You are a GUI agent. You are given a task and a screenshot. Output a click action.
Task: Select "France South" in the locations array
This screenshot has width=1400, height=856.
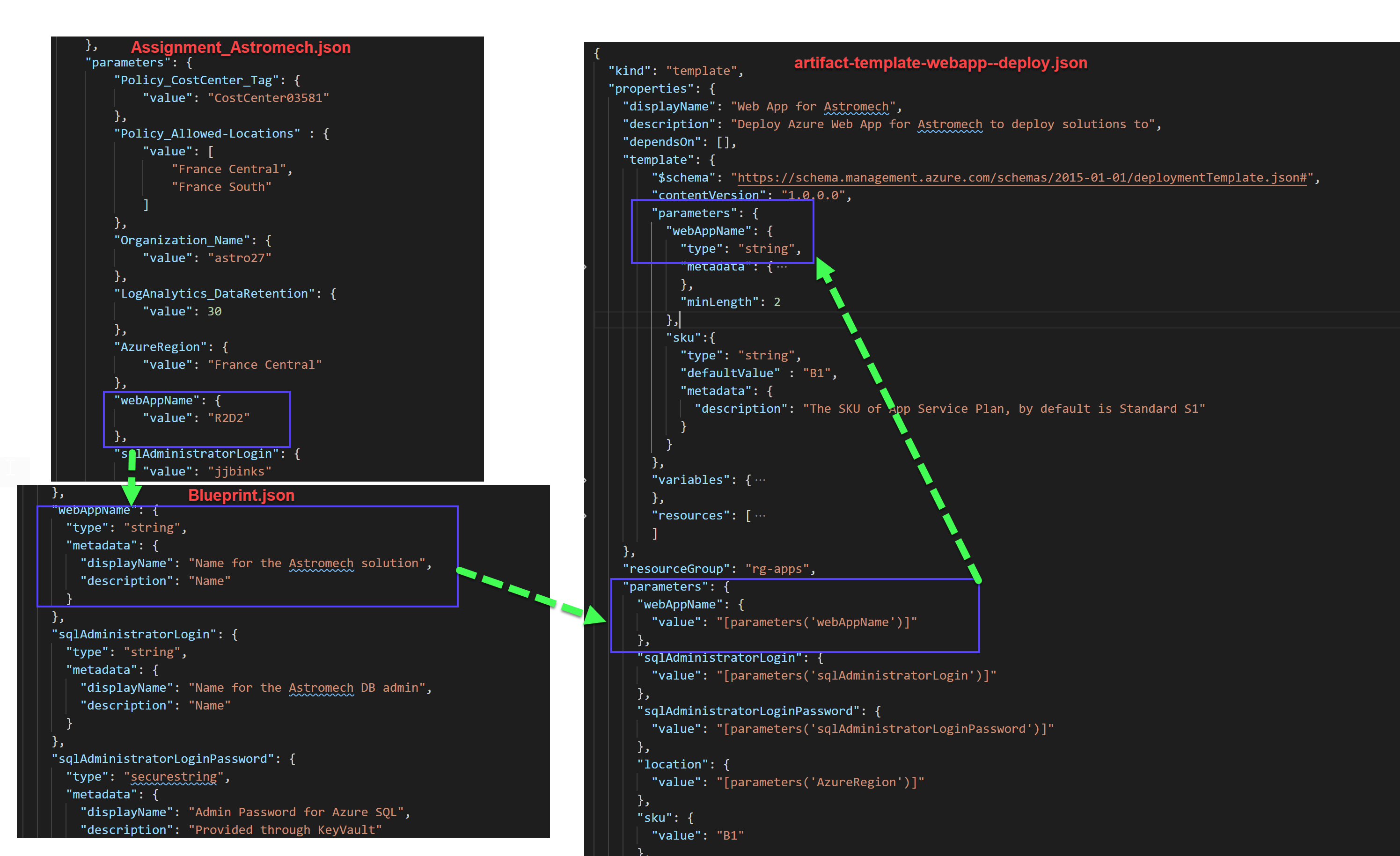[221, 187]
